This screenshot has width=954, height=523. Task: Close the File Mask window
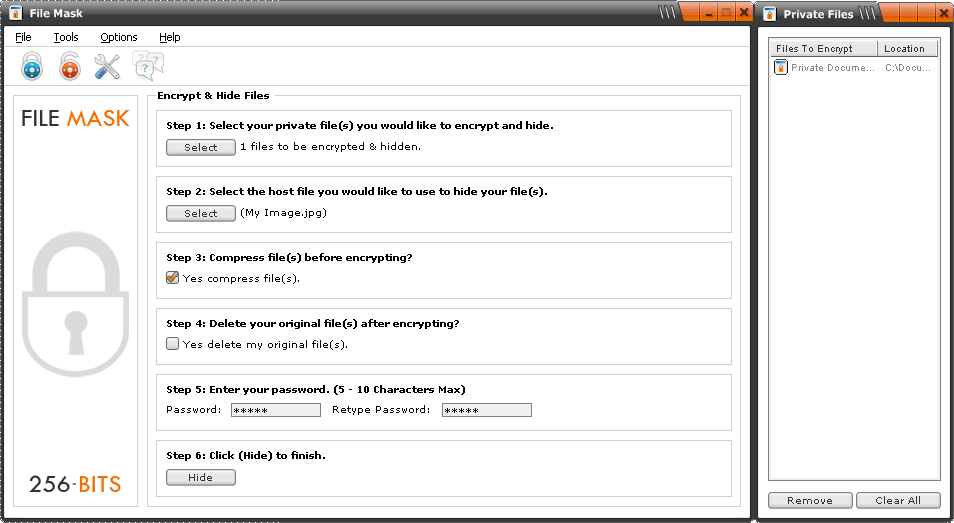point(743,13)
